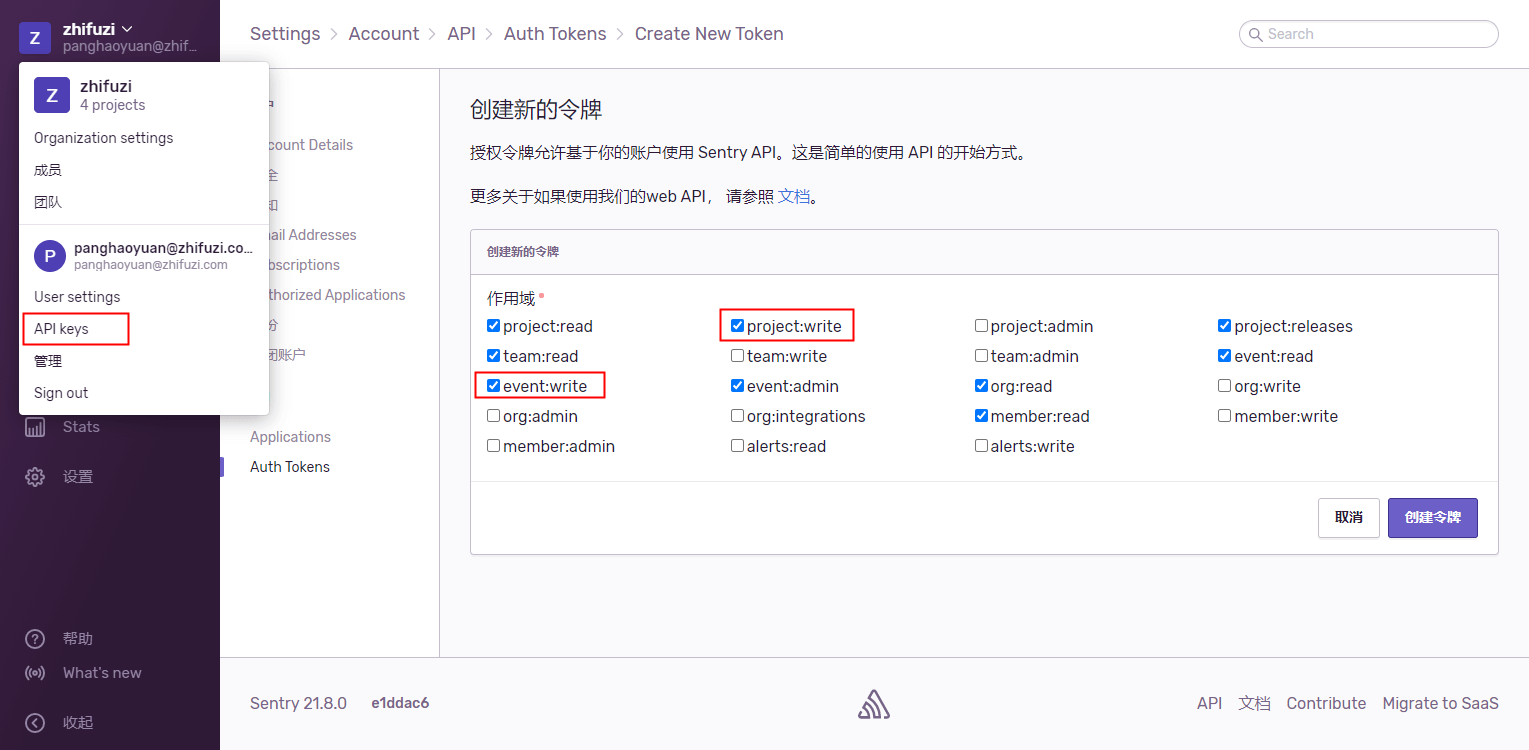1529x750 pixels.
Task: Open 管理 from the dropdown menu
Action: 48,361
